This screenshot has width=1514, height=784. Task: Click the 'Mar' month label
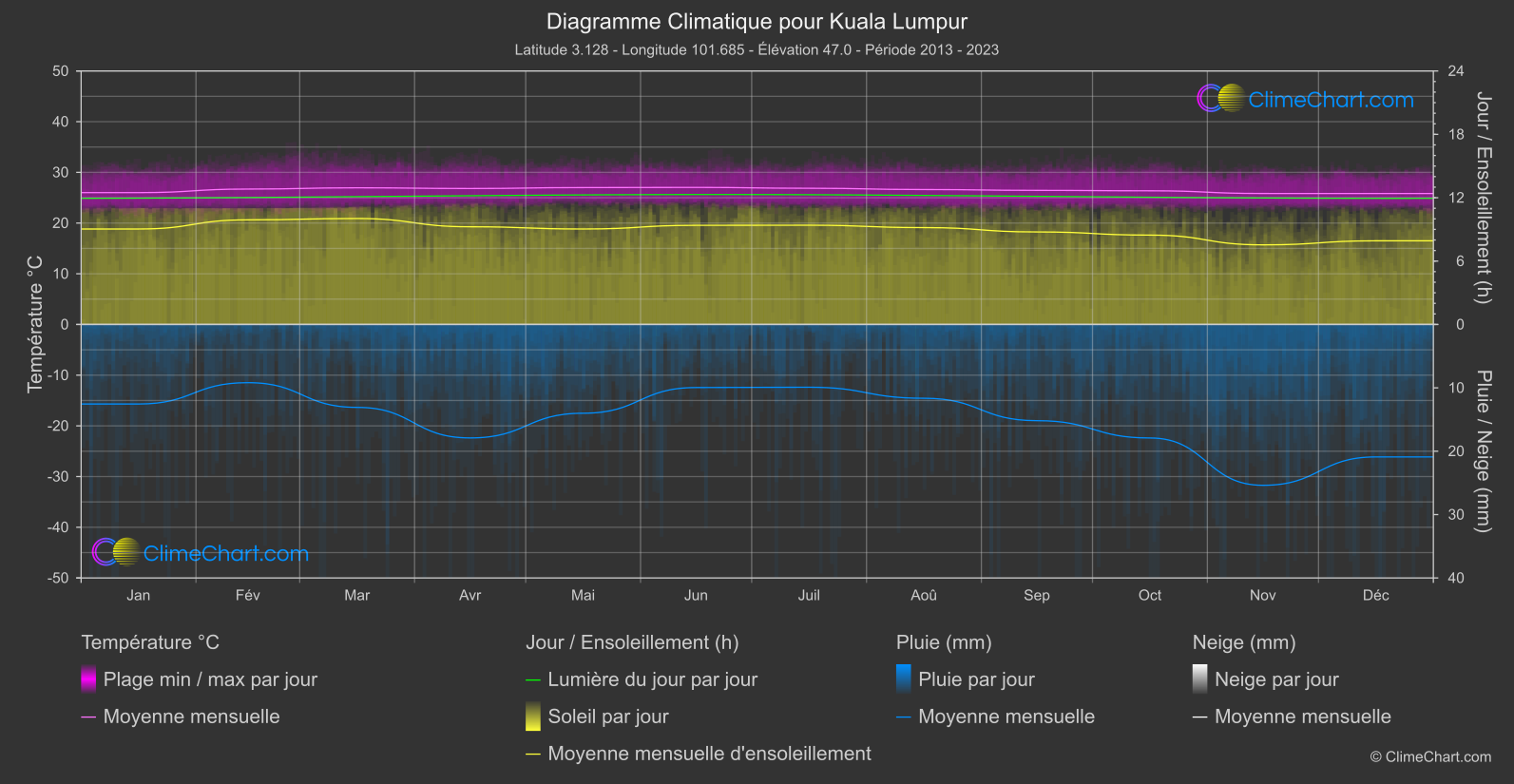click(357, 595)
